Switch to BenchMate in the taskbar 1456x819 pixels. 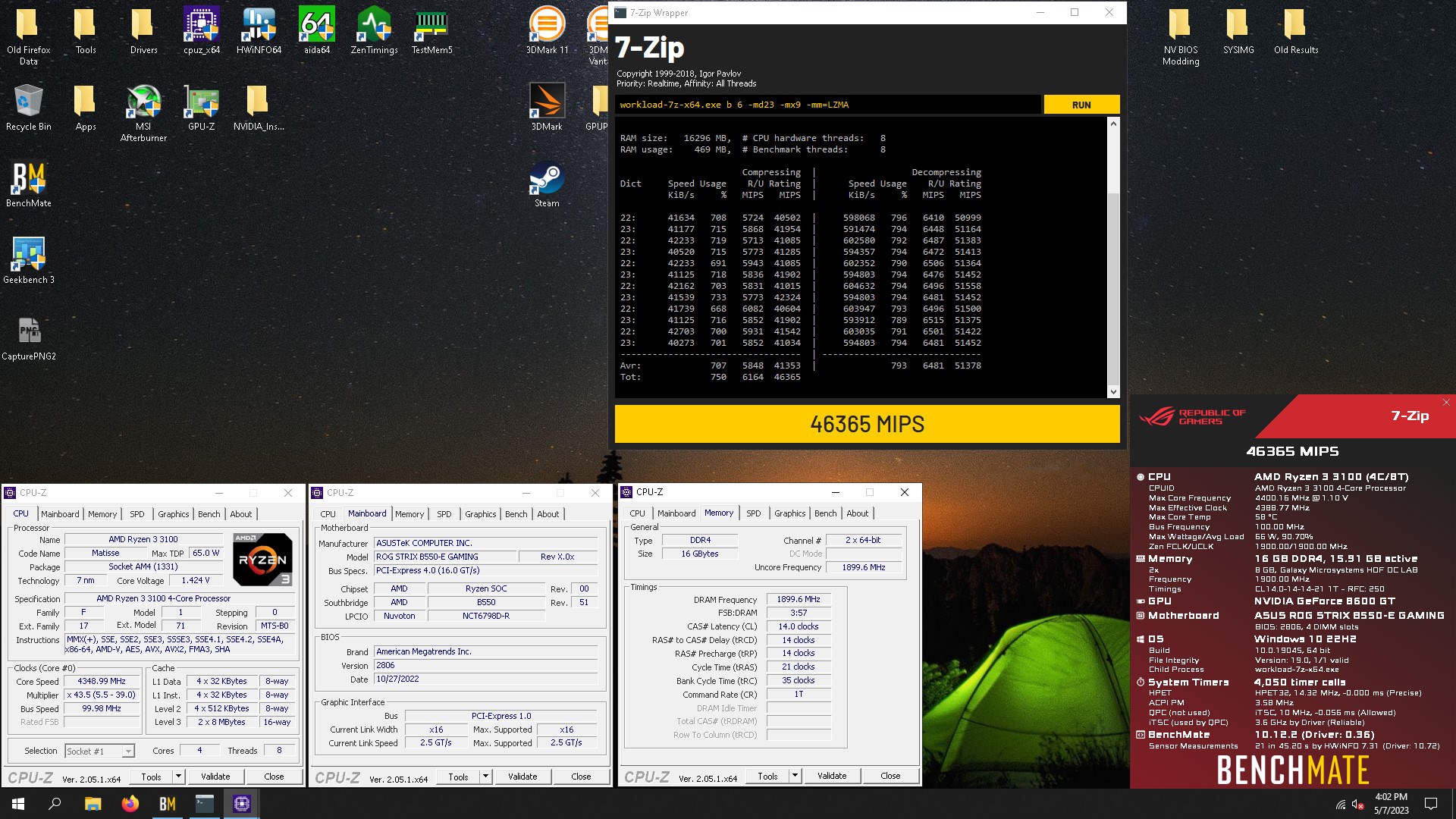click(167, 804)
